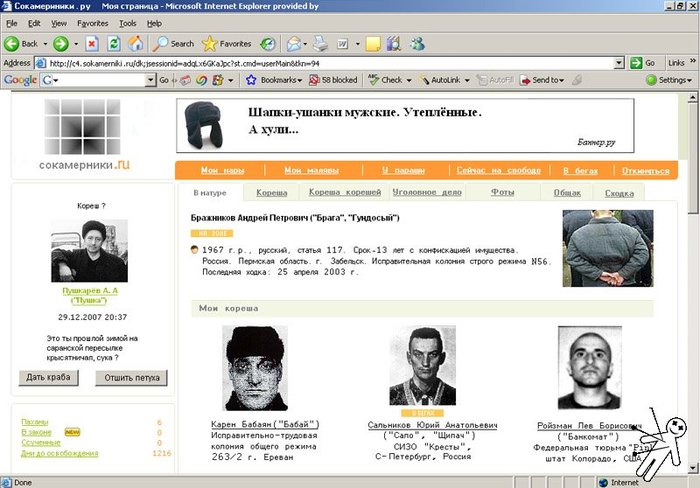The width and height of the screenshot is (700, 488).
Task: Click the Mail envelope icon
Action: [293, 44]
